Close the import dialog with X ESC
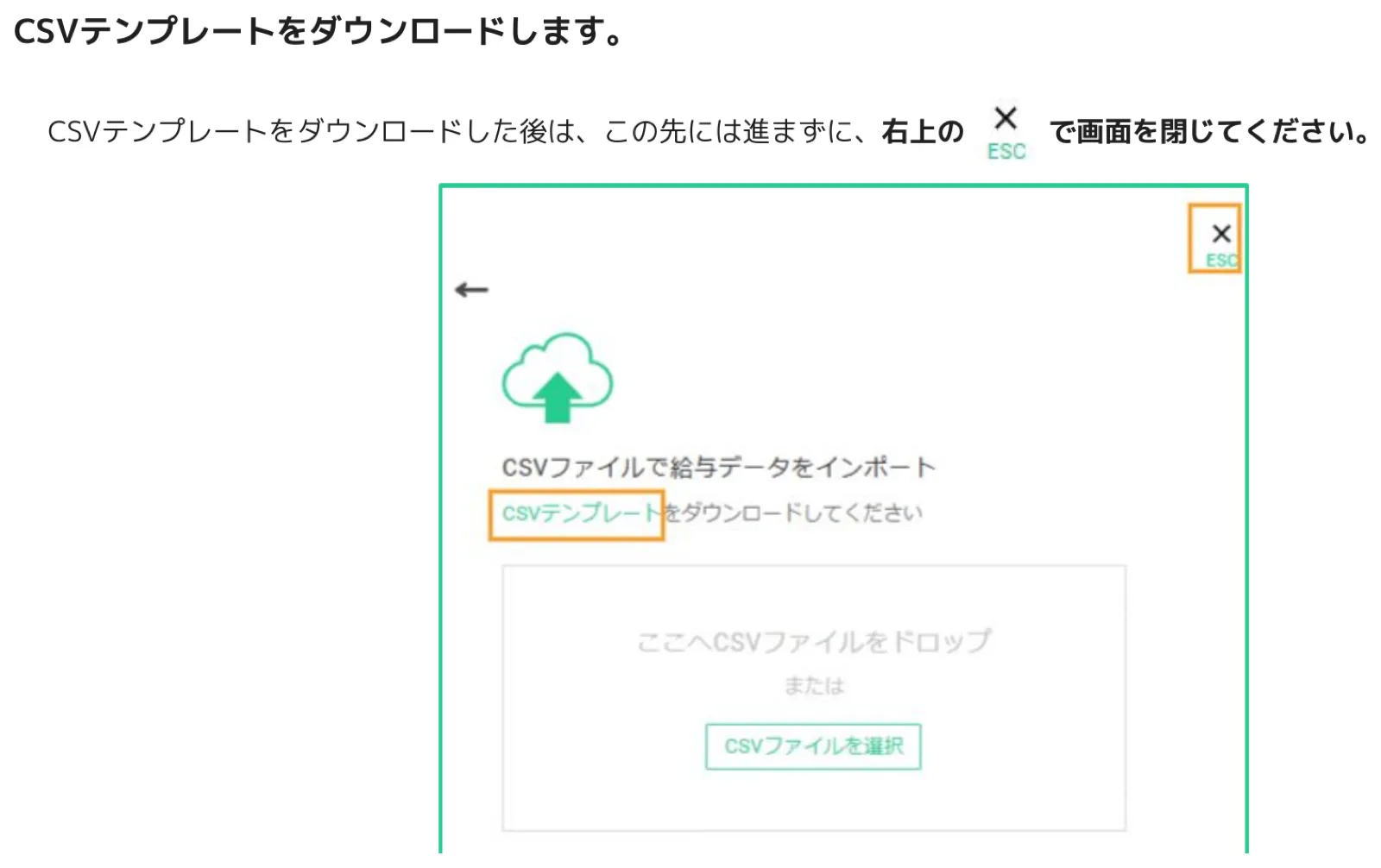Image resolution: width=1381 pixels, height=868 pixels. (1220, 243)
